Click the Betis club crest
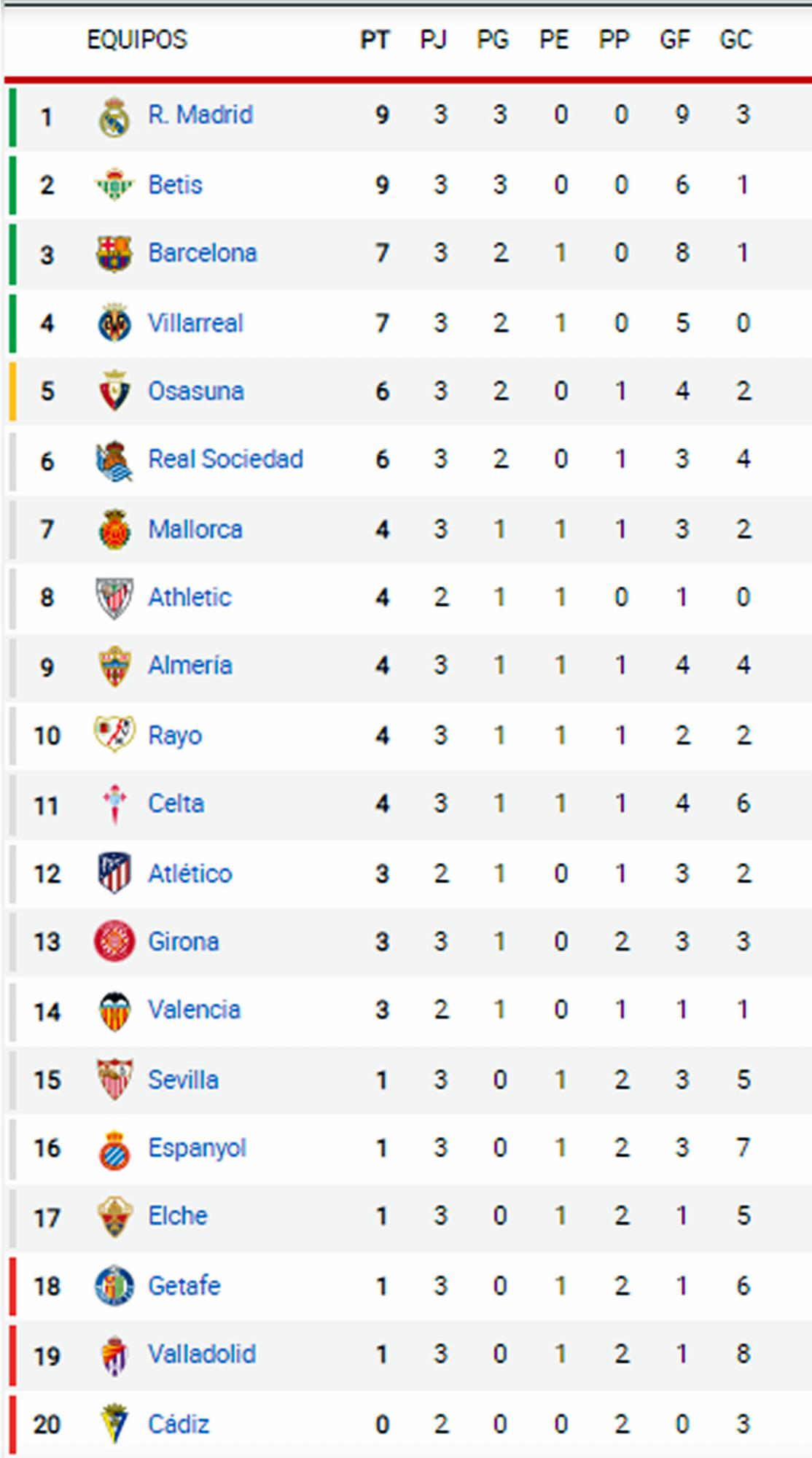This screenshot has width=812, height=1458. (114, 185)
